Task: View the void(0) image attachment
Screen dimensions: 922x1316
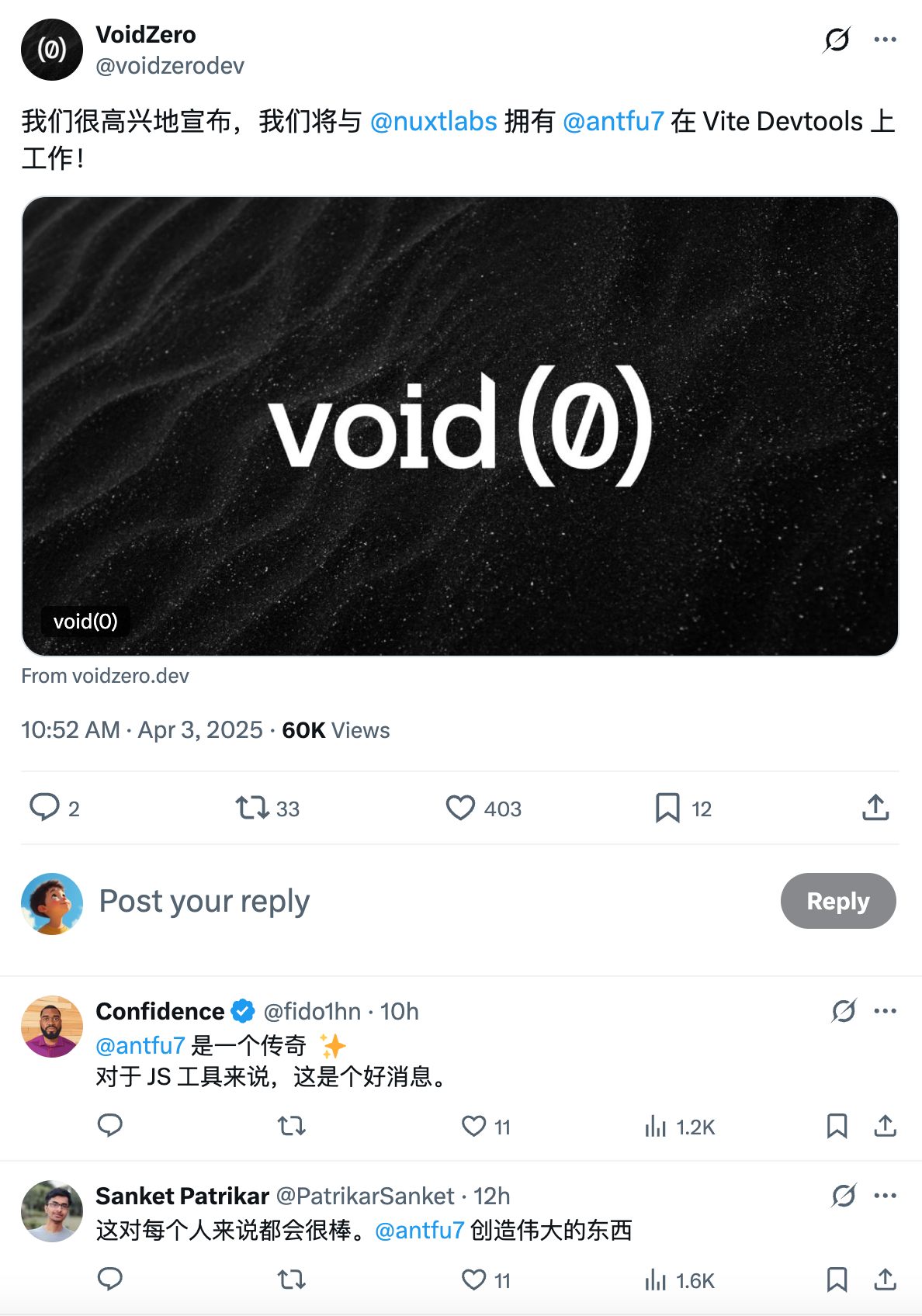Action: click(x=461, y=427)
